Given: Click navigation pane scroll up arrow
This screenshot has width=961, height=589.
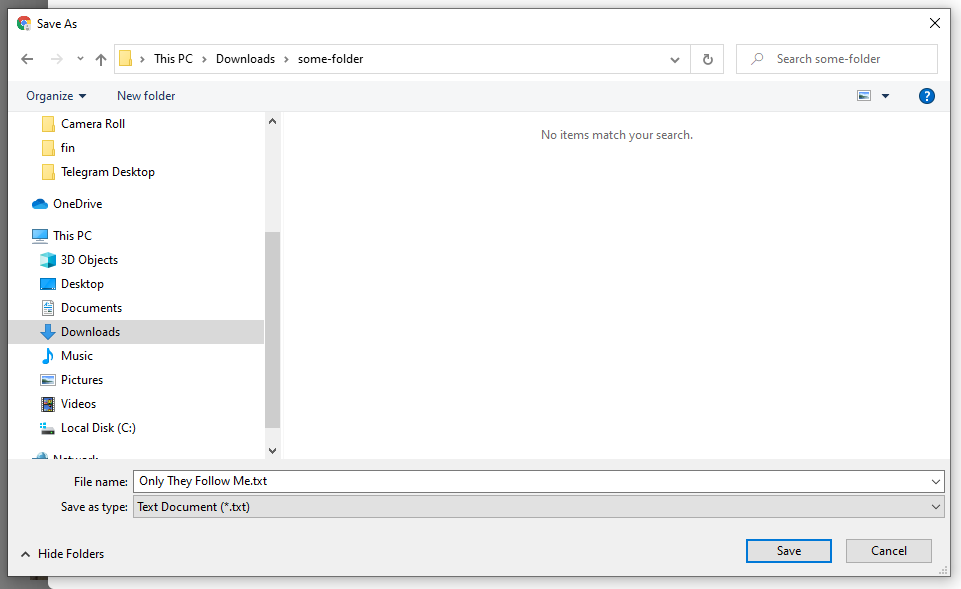Looking at the screenshot, I should 273,121.
